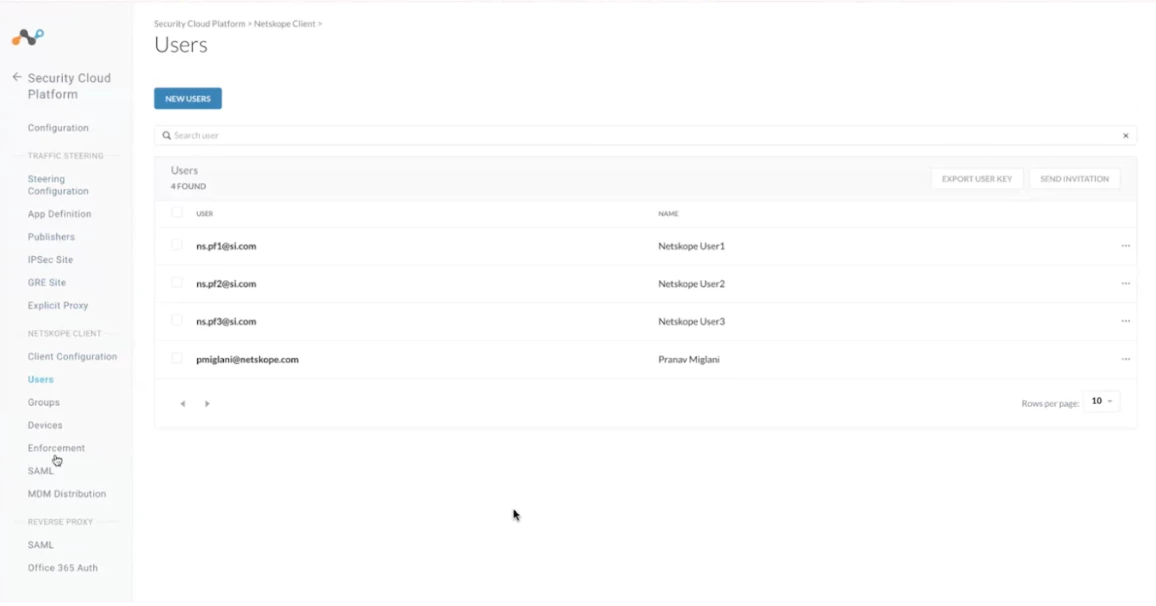Image resolution: width=1156 pixels, height=606 pixels.
Task: Click the name Netskope User1
Action: (x=692, y=246)
